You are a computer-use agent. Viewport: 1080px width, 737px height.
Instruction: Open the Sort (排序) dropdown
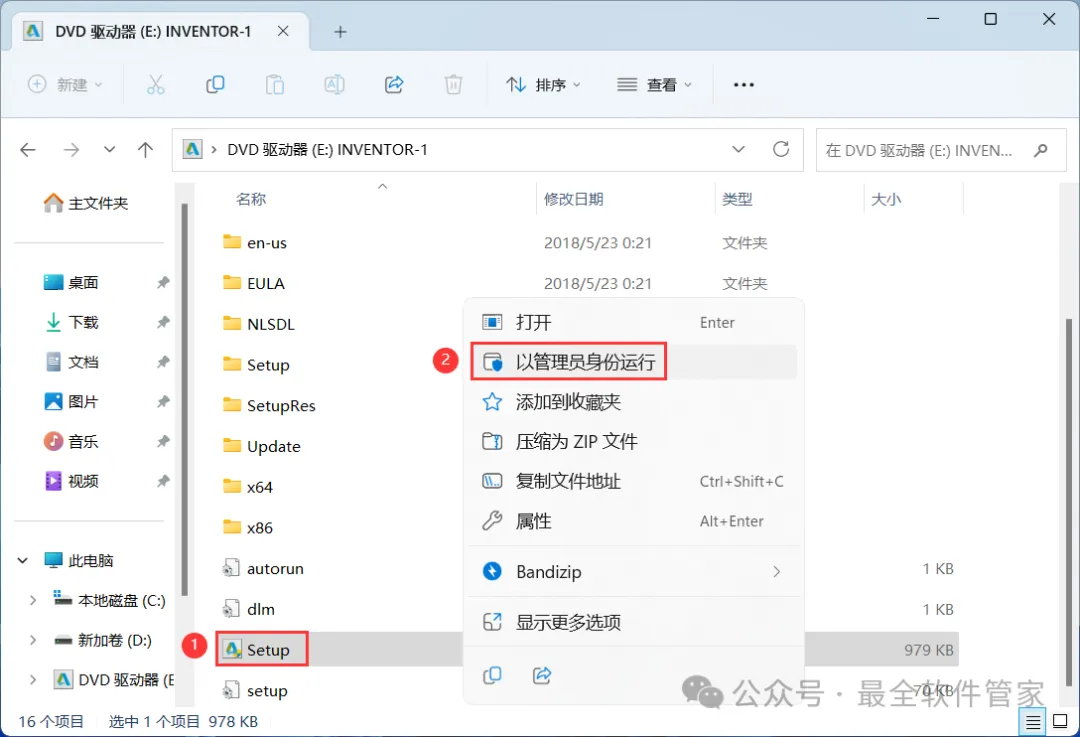point(543,85)
